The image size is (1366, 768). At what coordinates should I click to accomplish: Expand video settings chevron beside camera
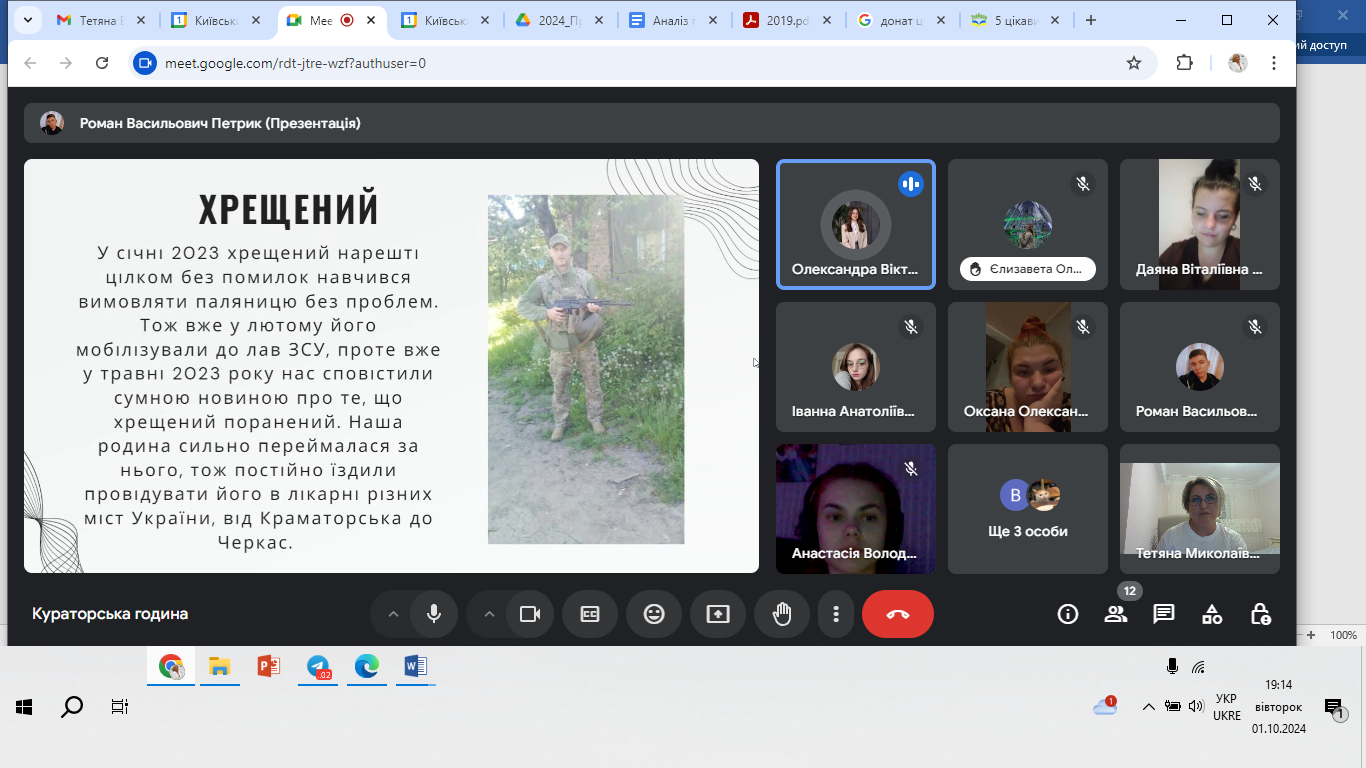pos(489,614)
